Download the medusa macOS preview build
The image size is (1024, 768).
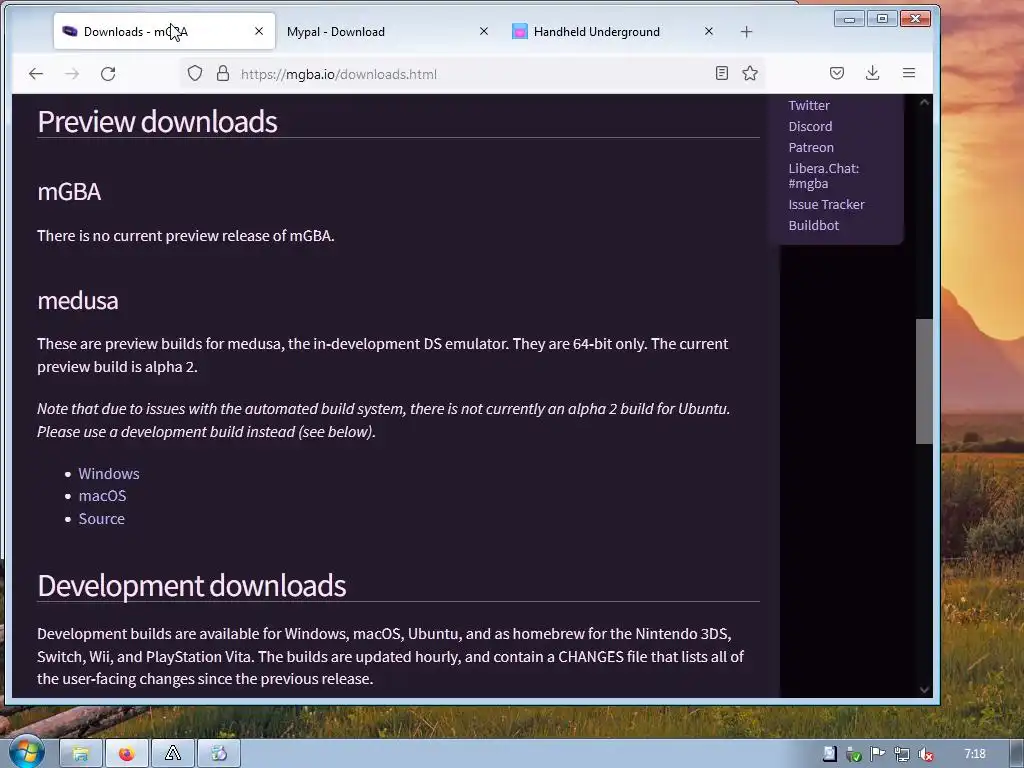point(103,496)
